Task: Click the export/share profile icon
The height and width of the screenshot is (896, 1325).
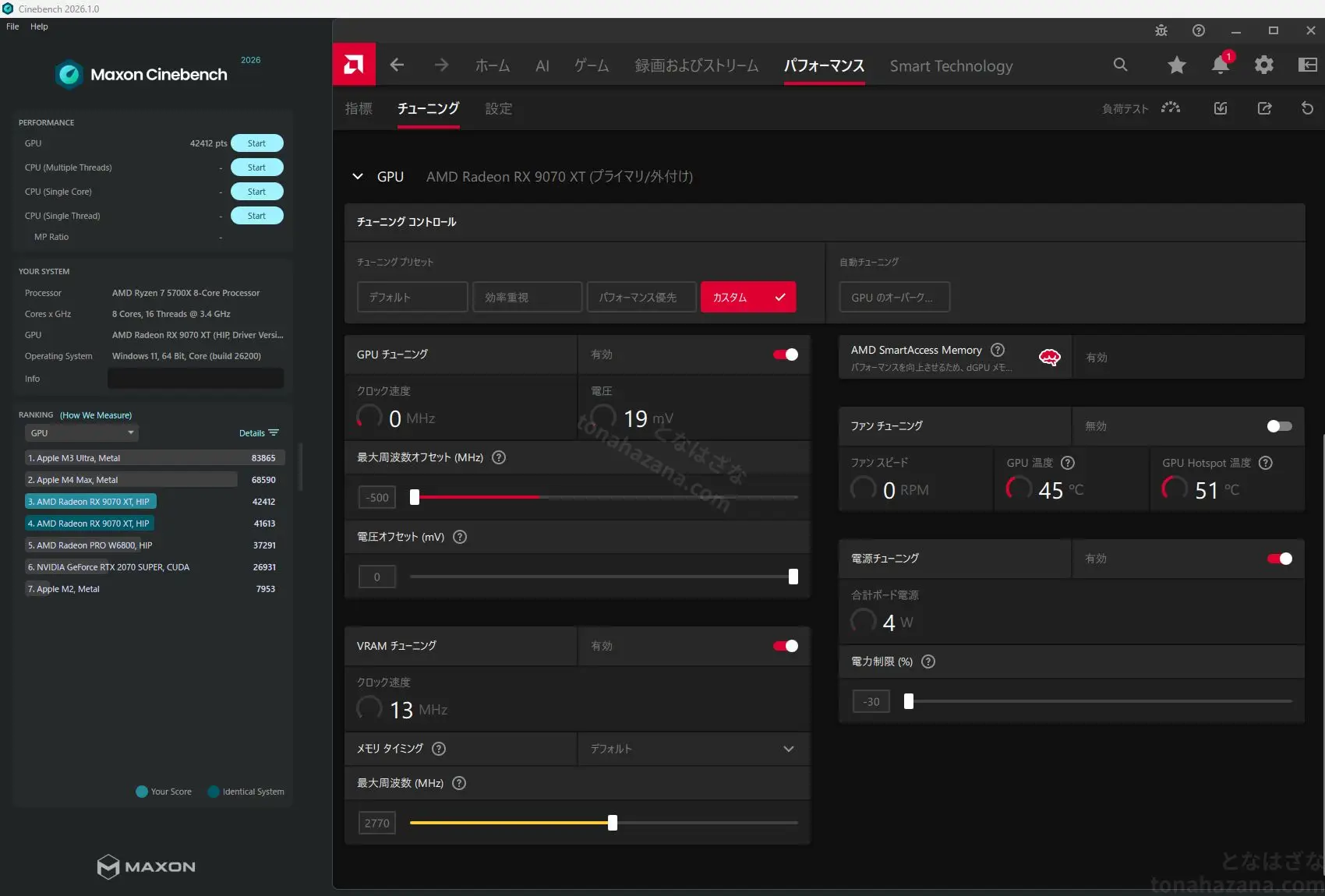Action: (1264, 108)
